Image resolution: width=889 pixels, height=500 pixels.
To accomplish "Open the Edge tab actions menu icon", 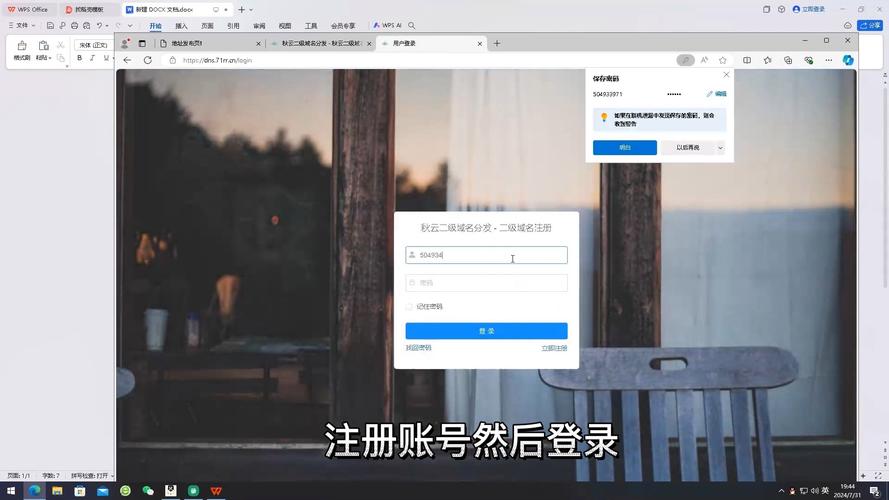I will pyautogui.click(x=142, y=43).
